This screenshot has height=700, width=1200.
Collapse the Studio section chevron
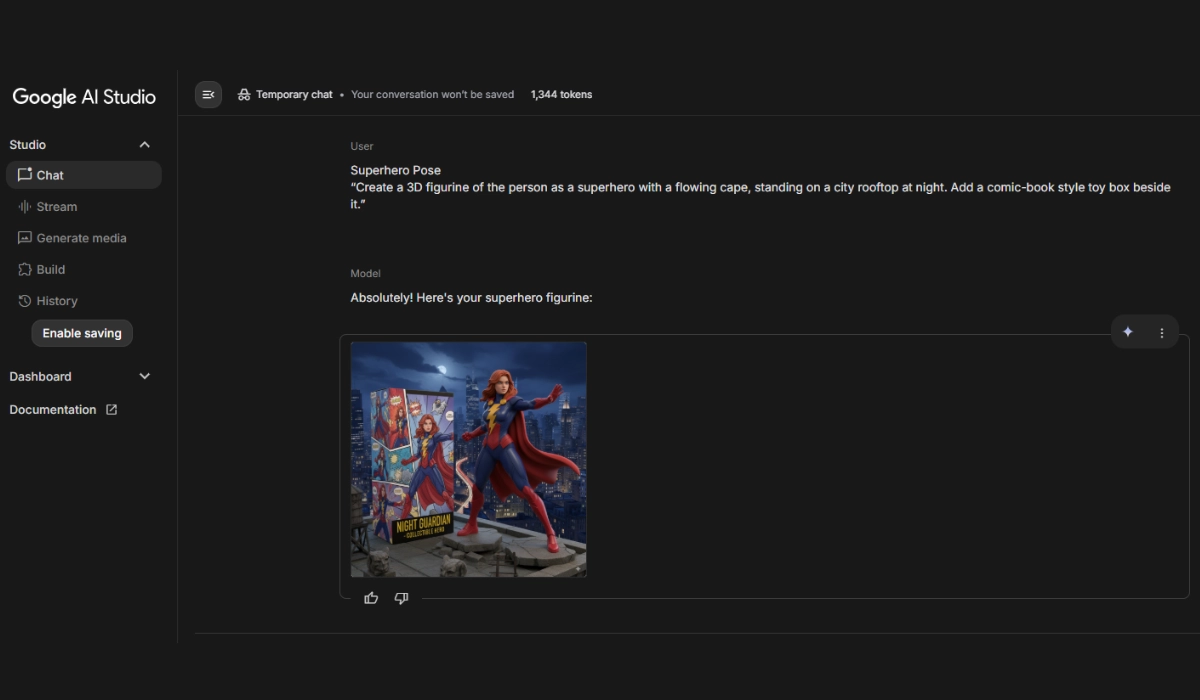tap(144, 145)
